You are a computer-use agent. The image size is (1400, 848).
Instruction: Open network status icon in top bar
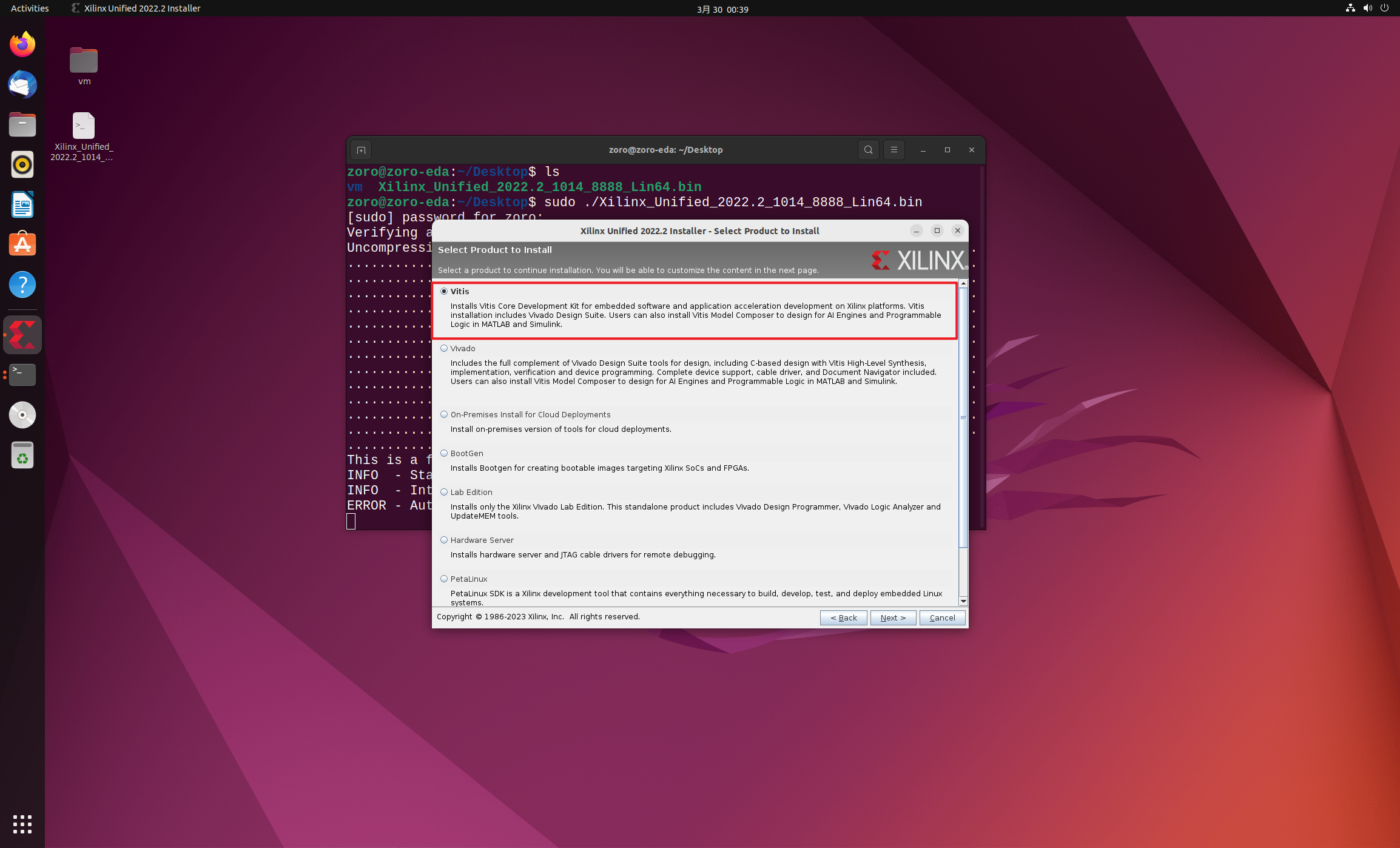click(x=1350, y=8)
